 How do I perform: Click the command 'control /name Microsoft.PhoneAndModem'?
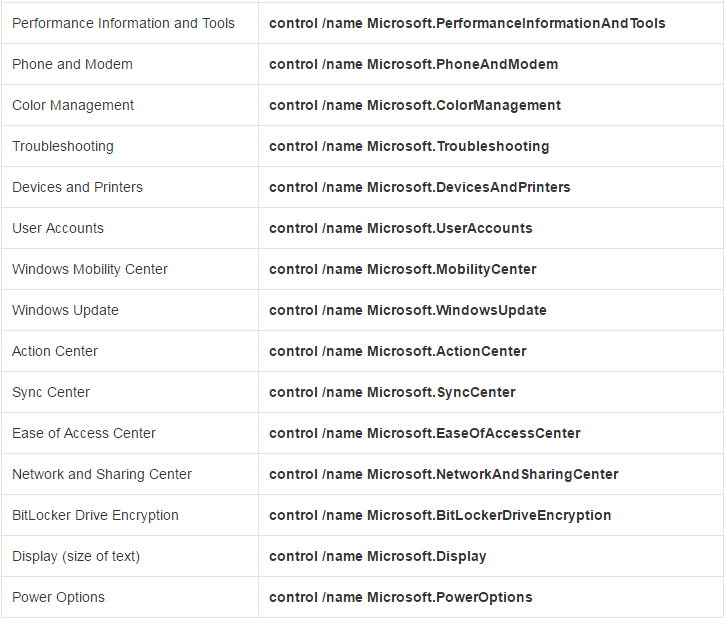point(413,64)
